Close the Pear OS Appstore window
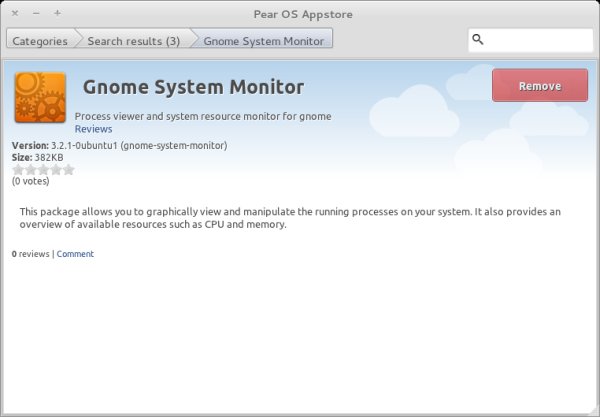The height and width of the screenshot is (417, 600). (x=15, y=13)
